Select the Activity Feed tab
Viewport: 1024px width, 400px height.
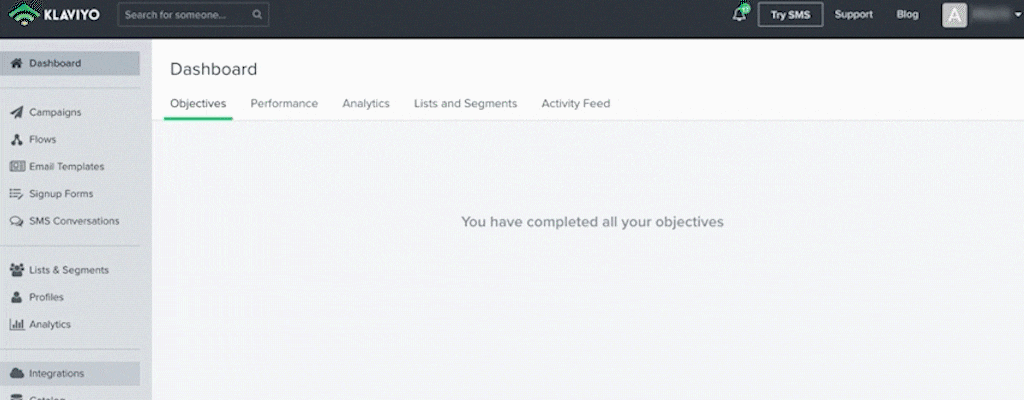[576, 103]
